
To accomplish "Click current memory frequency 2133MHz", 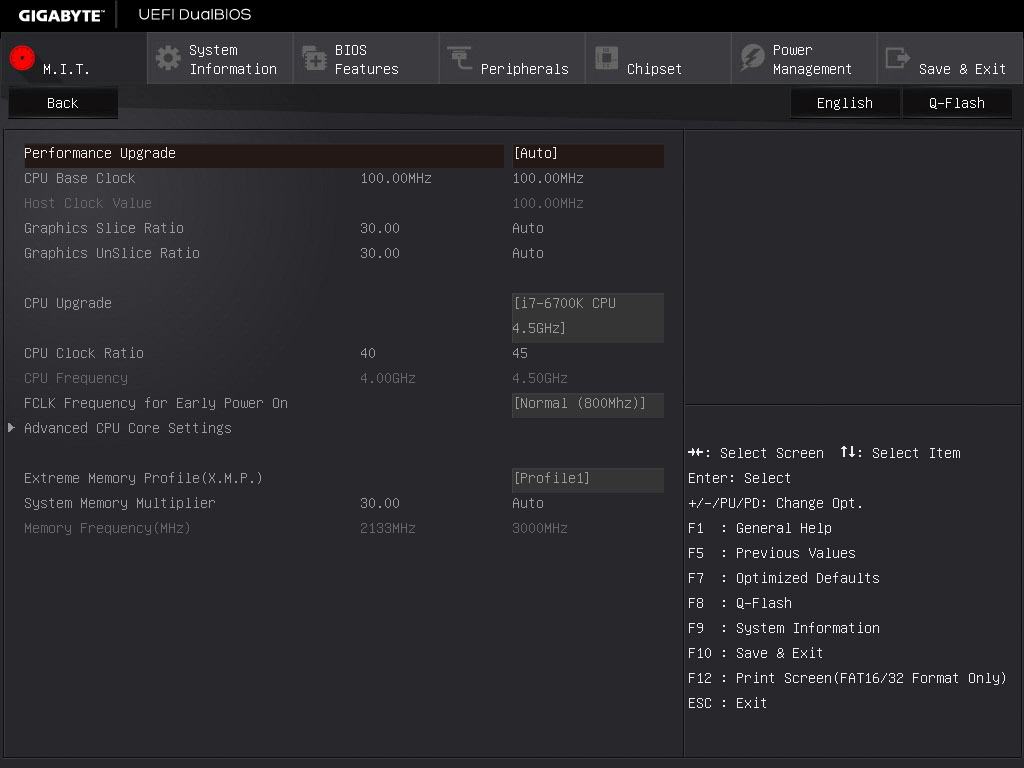I will 387,528.
